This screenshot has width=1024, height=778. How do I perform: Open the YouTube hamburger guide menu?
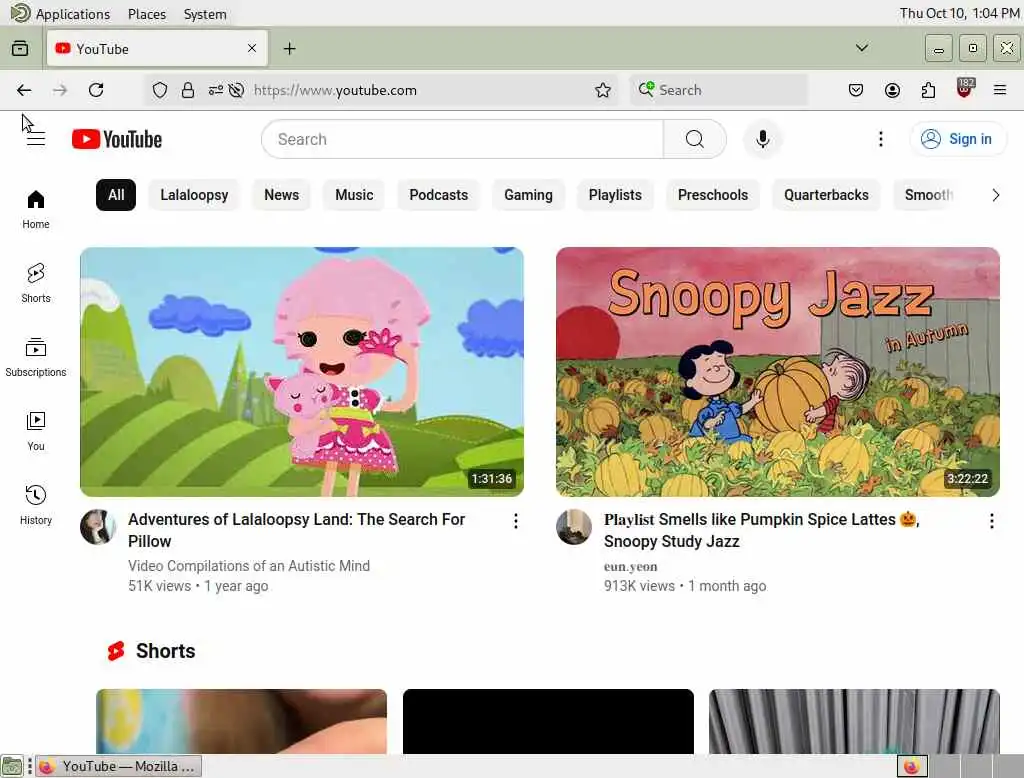pyautogui.click(x=36, y=139)
